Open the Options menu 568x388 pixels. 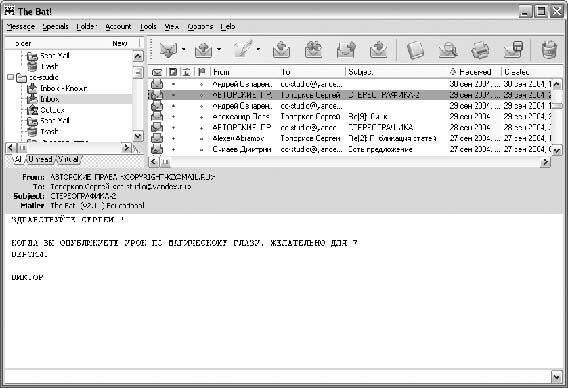pyautogui.click(x=200, y=26)
